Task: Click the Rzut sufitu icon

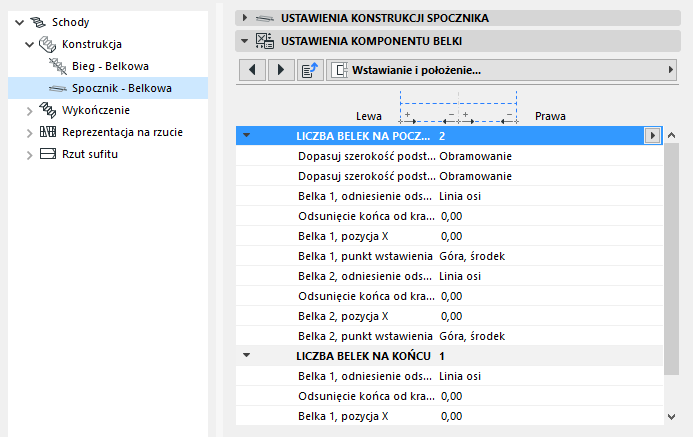Action: coord(48,154)
